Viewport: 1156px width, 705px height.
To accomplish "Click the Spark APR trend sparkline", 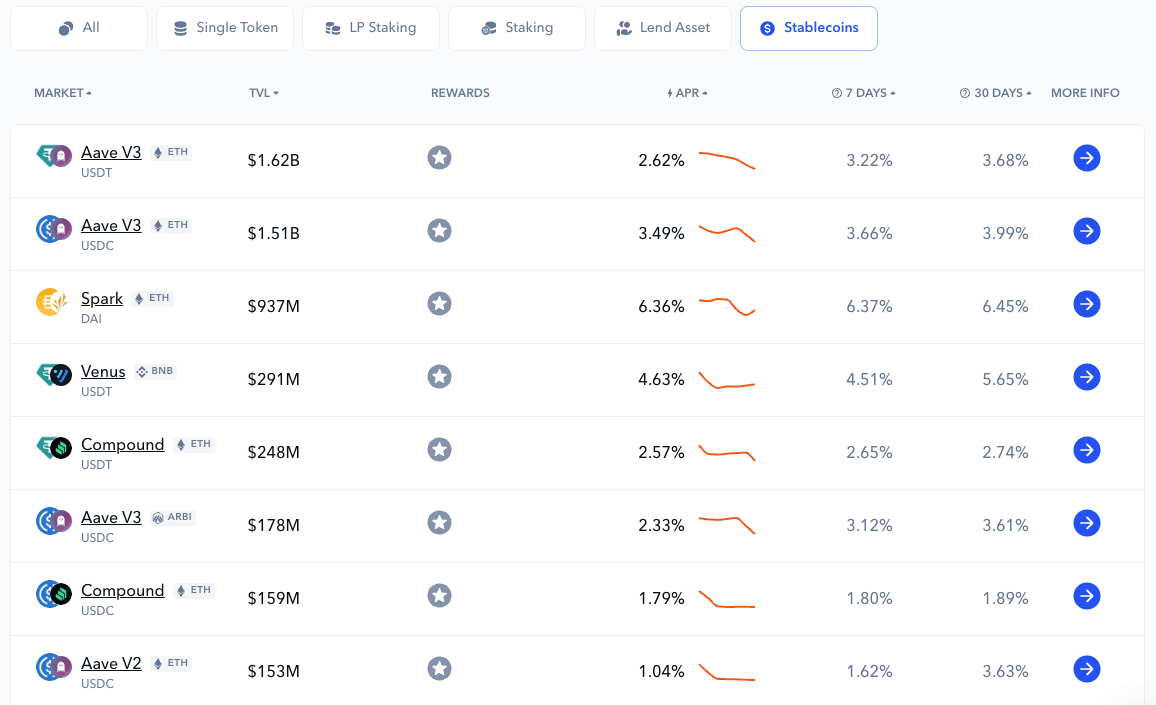I will (727, 306).
